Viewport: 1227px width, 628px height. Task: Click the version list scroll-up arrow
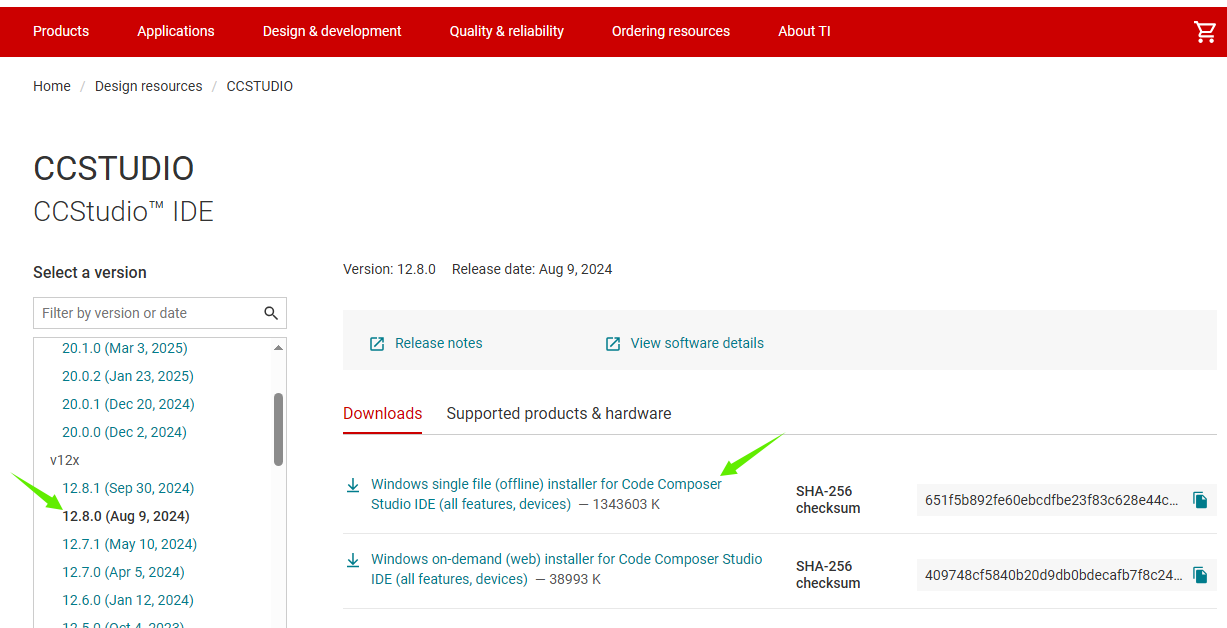[278, 347]
